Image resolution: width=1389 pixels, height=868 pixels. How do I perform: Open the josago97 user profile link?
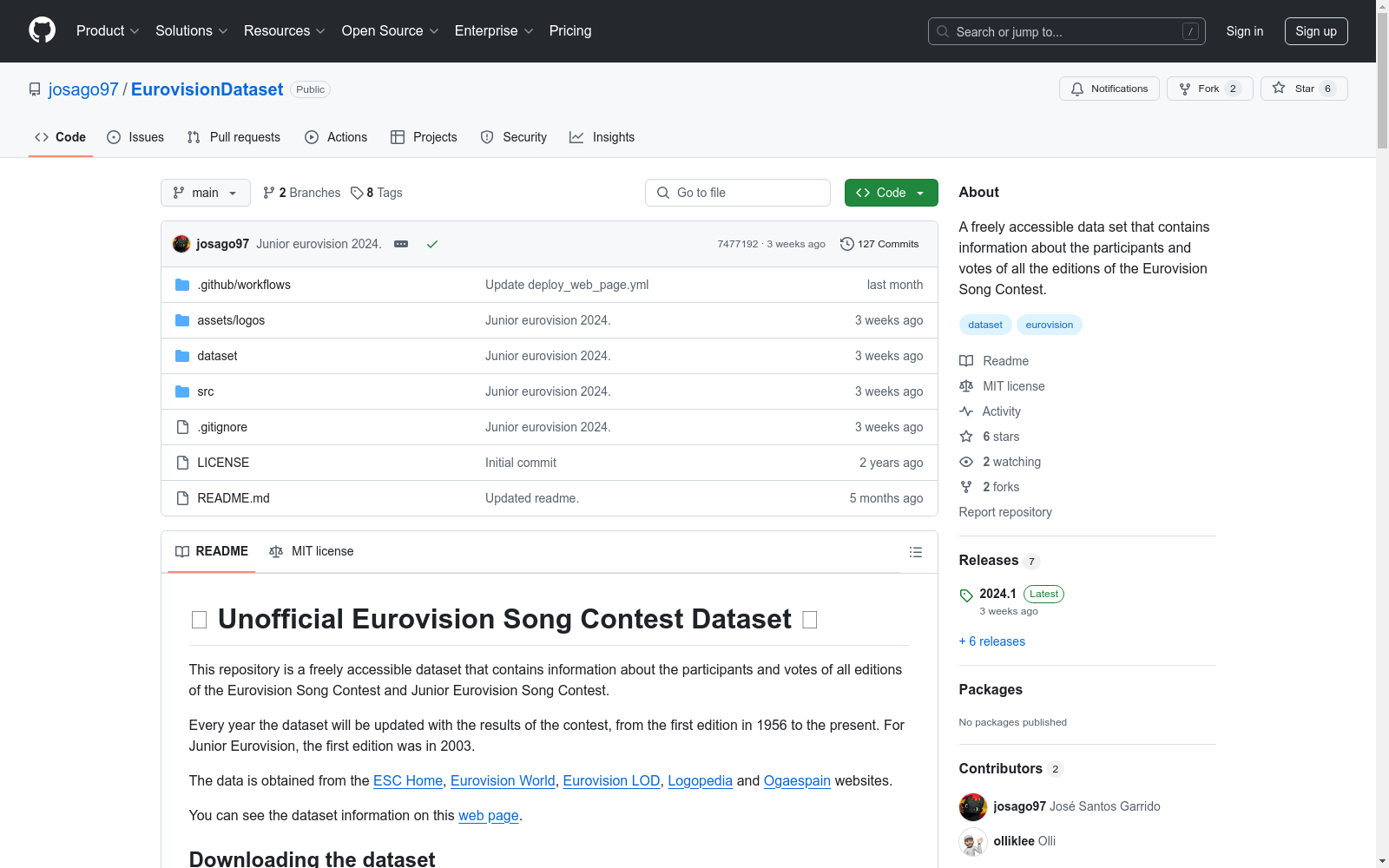(x=83, y=89)
